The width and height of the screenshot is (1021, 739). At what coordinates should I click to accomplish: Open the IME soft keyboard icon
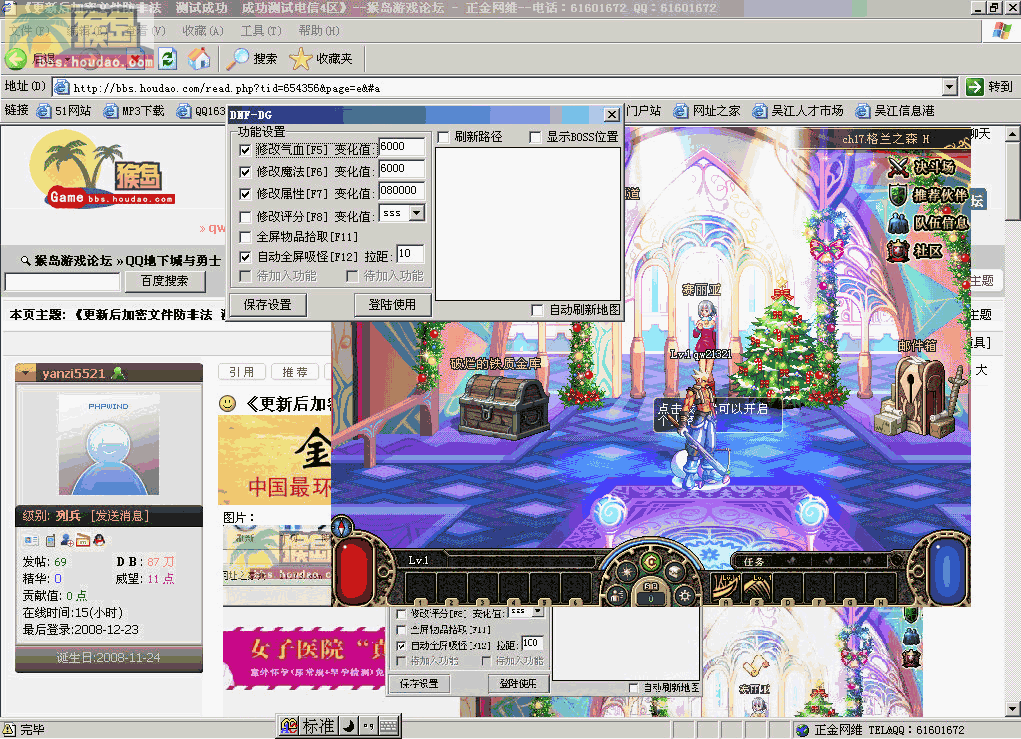389,726
